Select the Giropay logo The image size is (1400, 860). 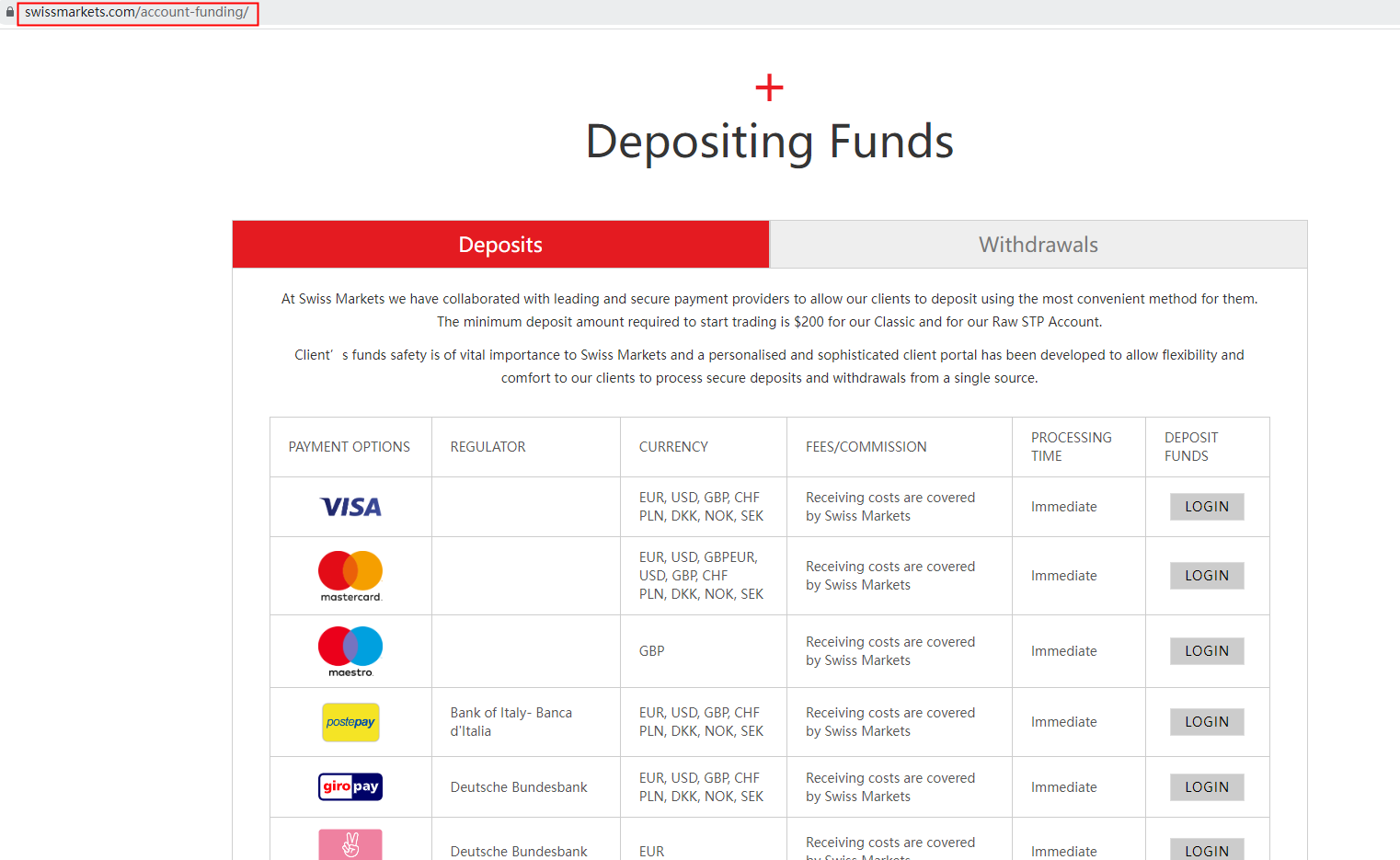point(350,787)
